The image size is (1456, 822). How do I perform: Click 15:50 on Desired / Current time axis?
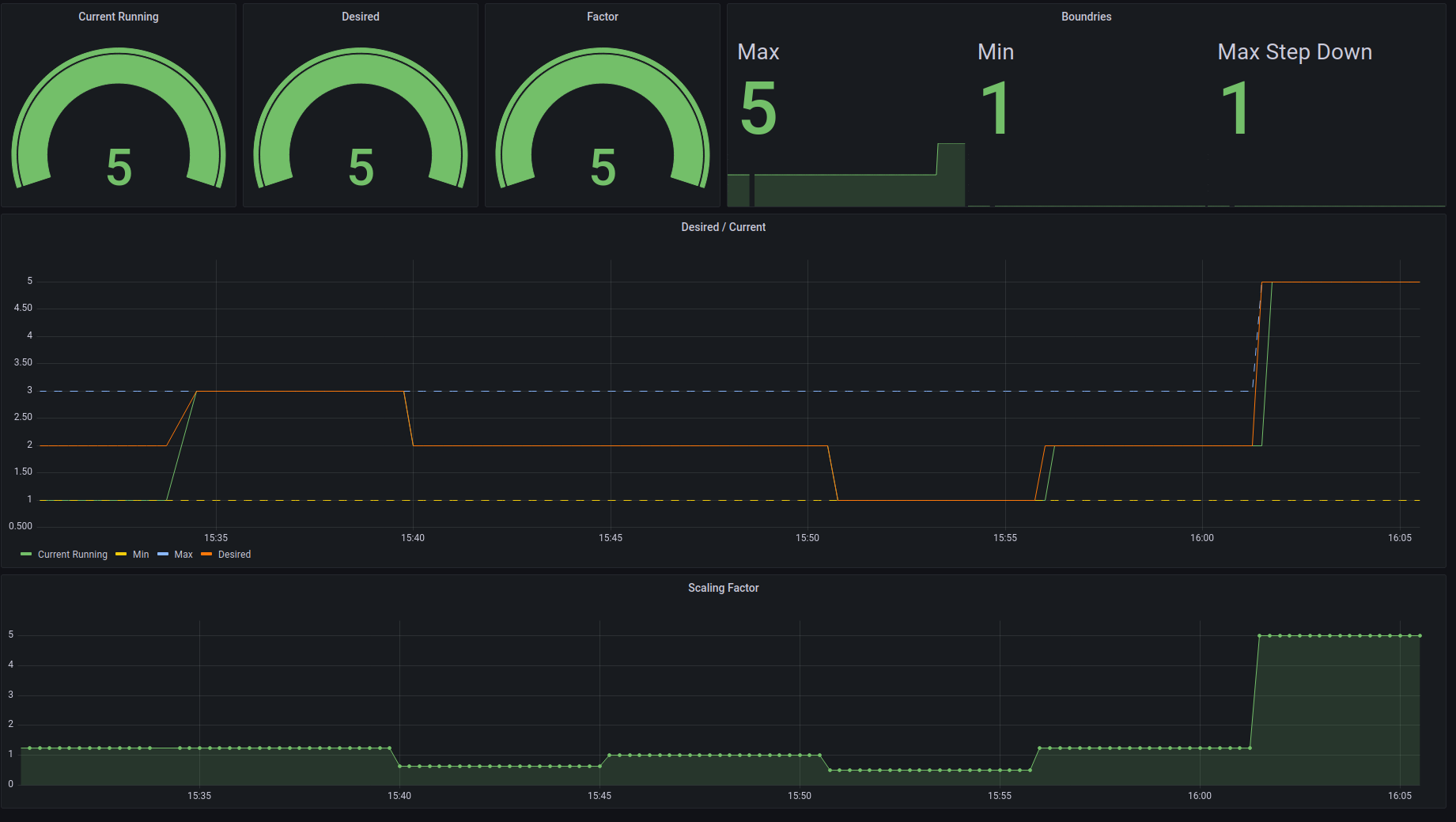click(x=807, y=538)
